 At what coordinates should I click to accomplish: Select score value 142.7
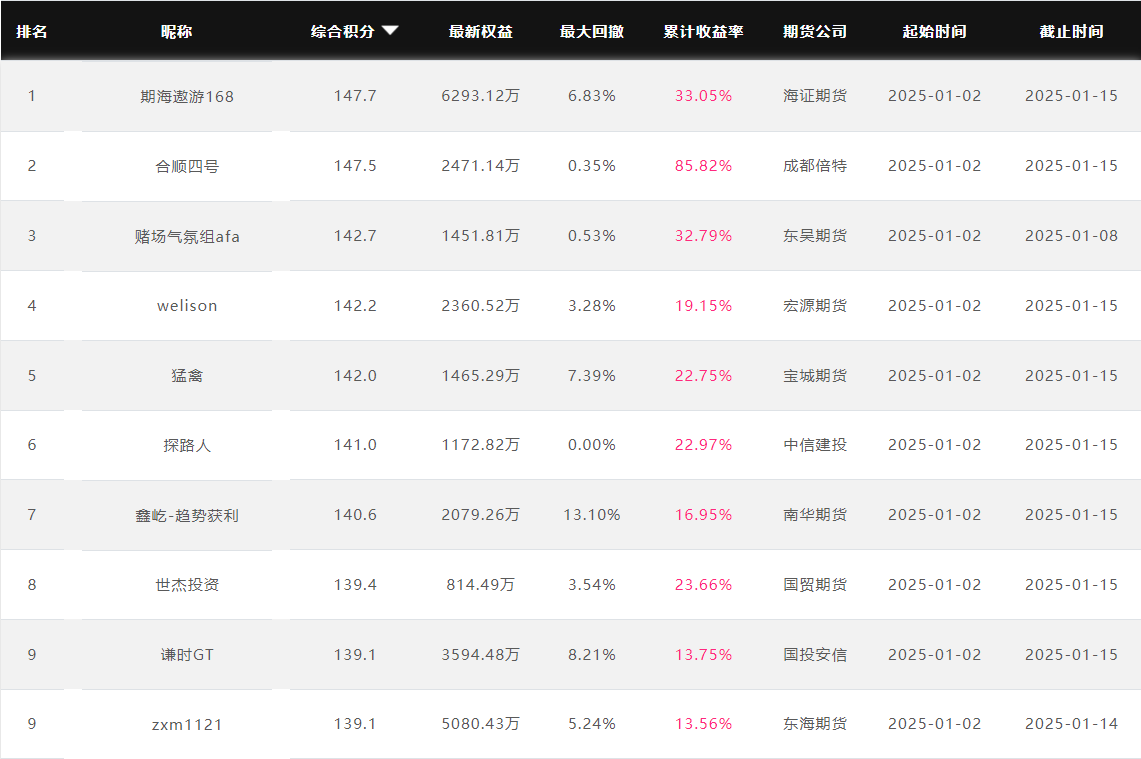[x=355, y=236]
